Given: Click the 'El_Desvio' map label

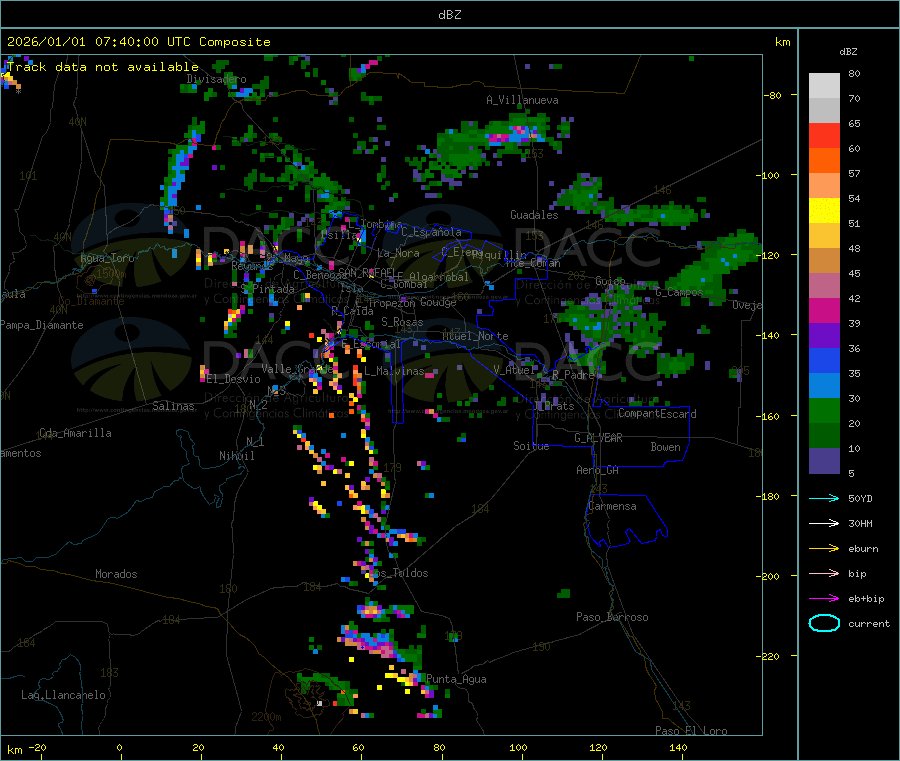Looking at the screenshot, I should click(x=234, y=379).
